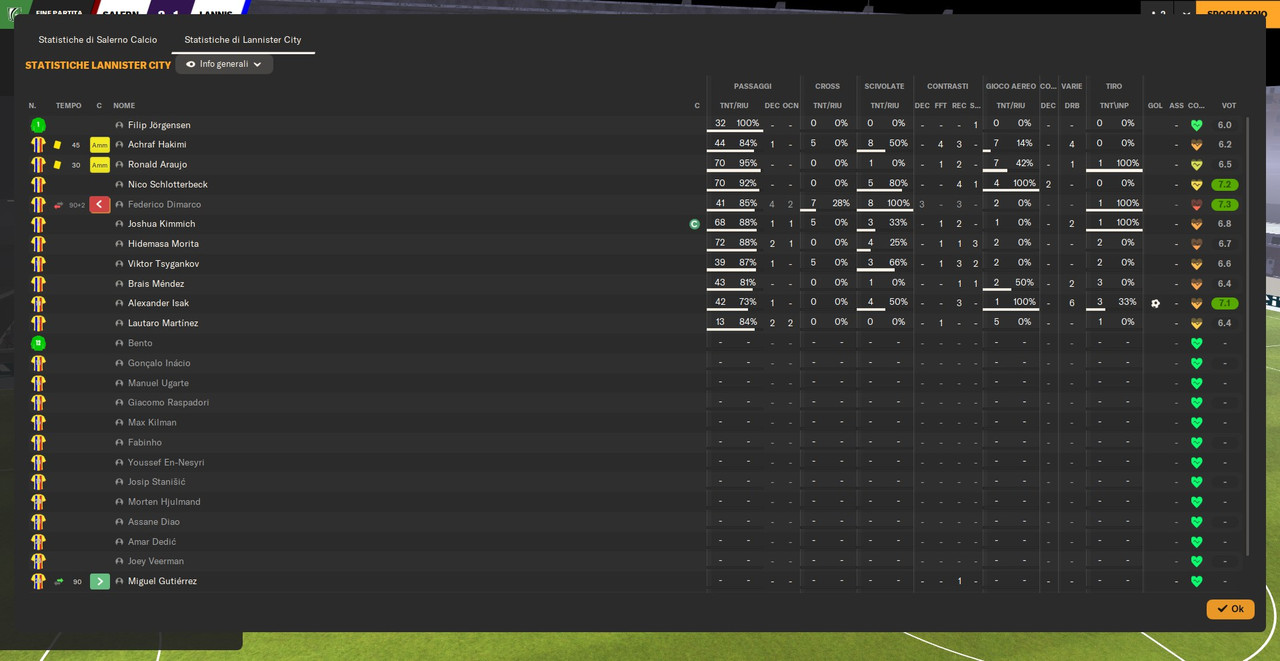Click Achraf Hakimi's yellow card icon
The height and width of the screenshot is (661, 1280).
(57, 145)
